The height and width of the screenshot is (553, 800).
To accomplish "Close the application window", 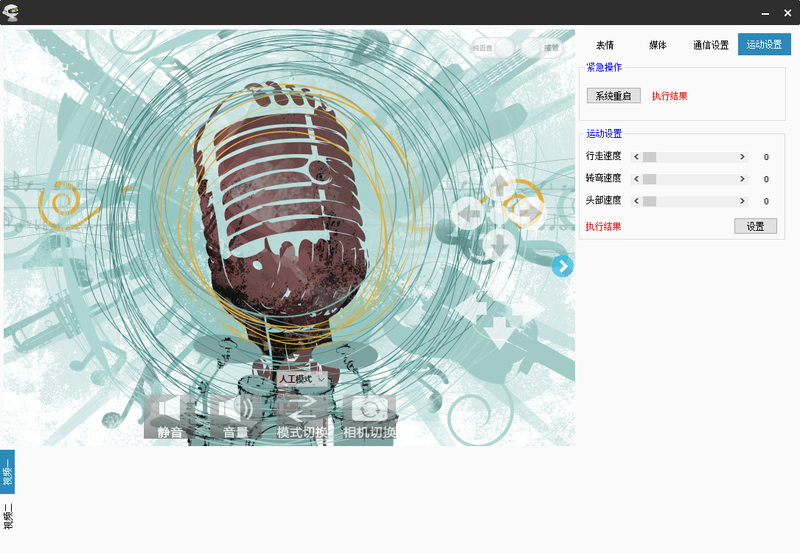I will click(x=787, y=13).
